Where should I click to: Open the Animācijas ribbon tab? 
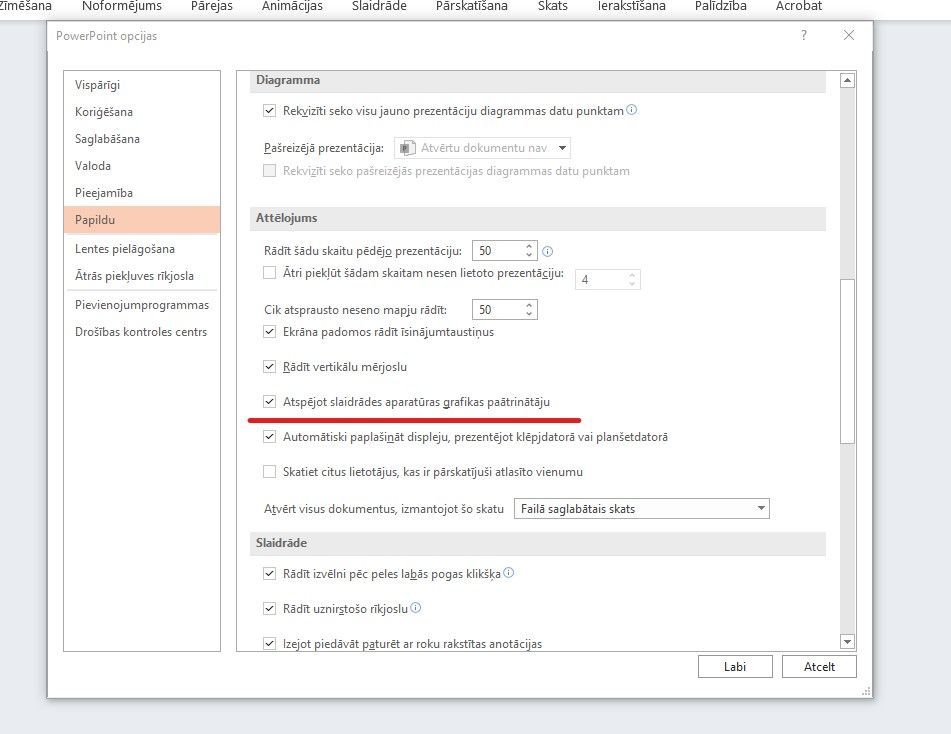pyautogui.click(x=291, y=6)
